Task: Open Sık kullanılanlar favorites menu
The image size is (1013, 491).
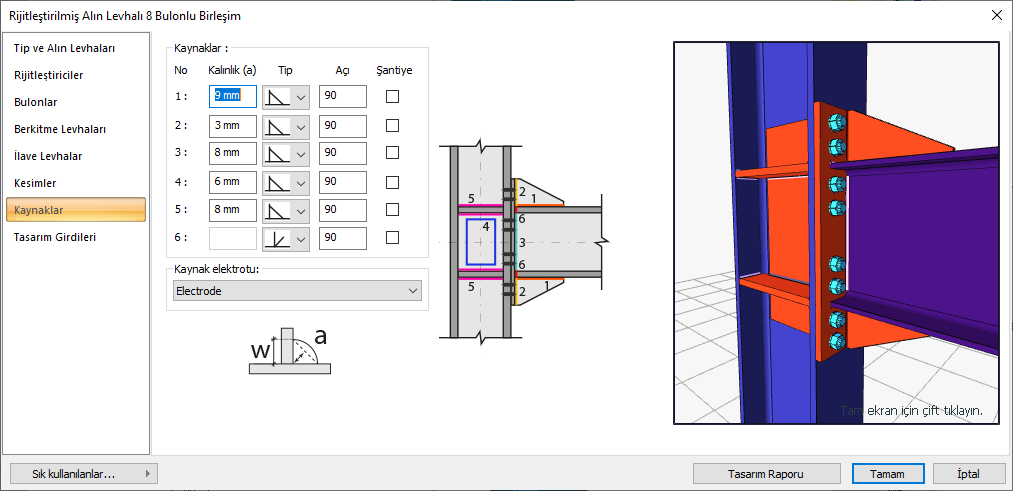Action: coord(82,474)
